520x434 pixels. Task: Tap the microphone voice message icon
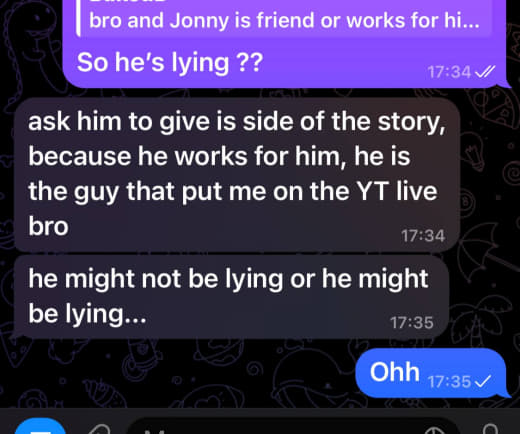pos(491,429)
